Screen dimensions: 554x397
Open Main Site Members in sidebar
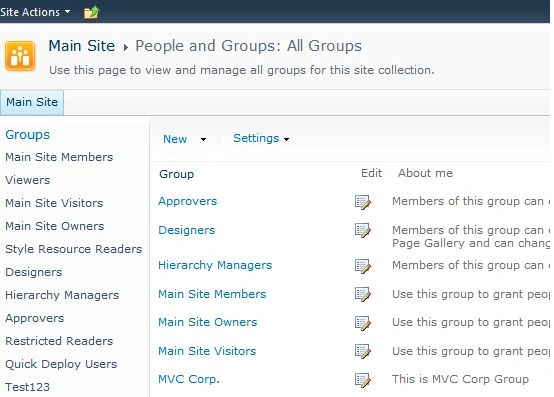(x=59, y=157)
